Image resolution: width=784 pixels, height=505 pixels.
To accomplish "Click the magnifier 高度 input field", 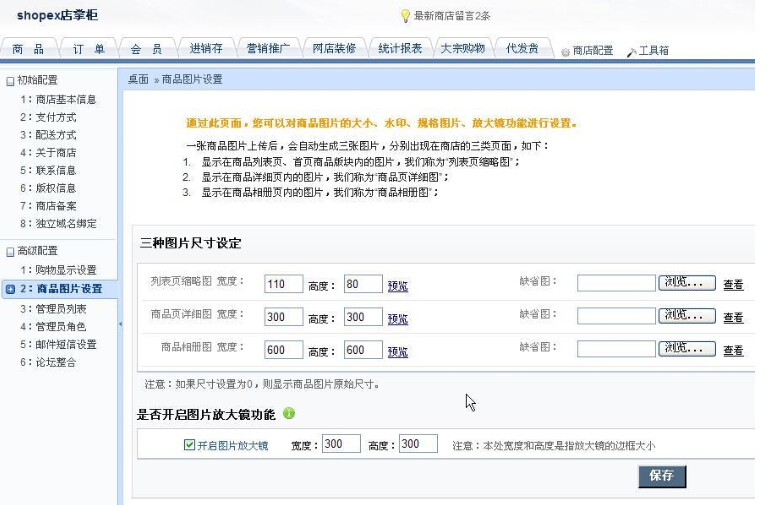I will (418, 444).
